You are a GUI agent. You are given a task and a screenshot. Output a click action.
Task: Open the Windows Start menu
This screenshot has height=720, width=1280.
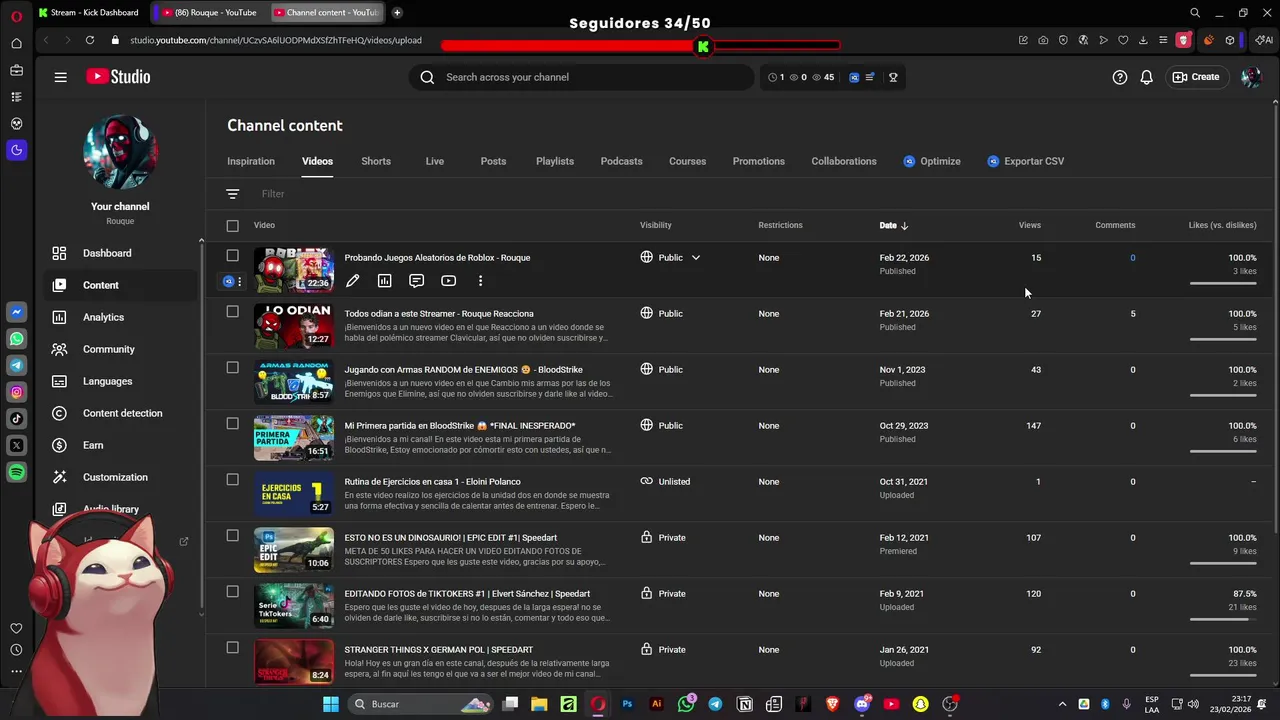coord(331,704)
